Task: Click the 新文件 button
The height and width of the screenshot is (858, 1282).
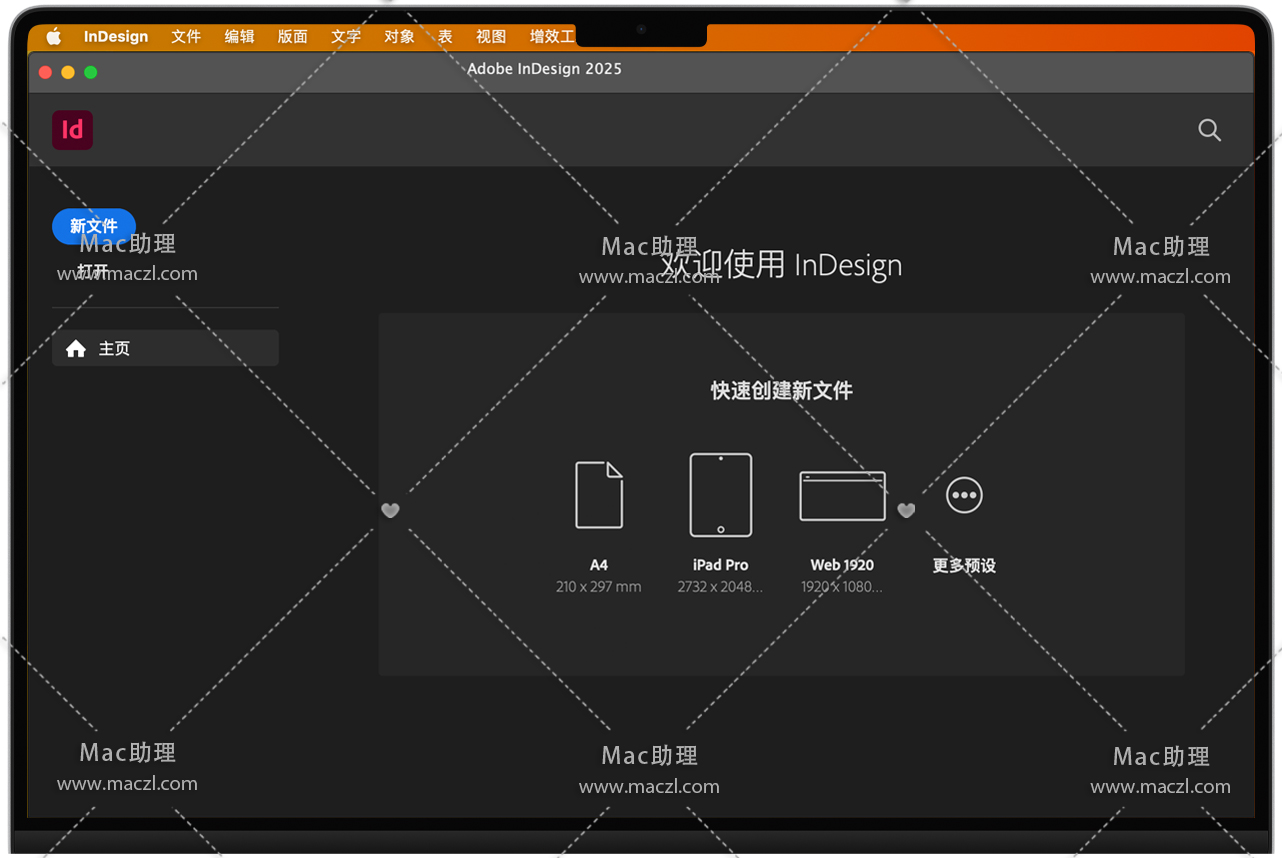Action: tap(93, 226)
